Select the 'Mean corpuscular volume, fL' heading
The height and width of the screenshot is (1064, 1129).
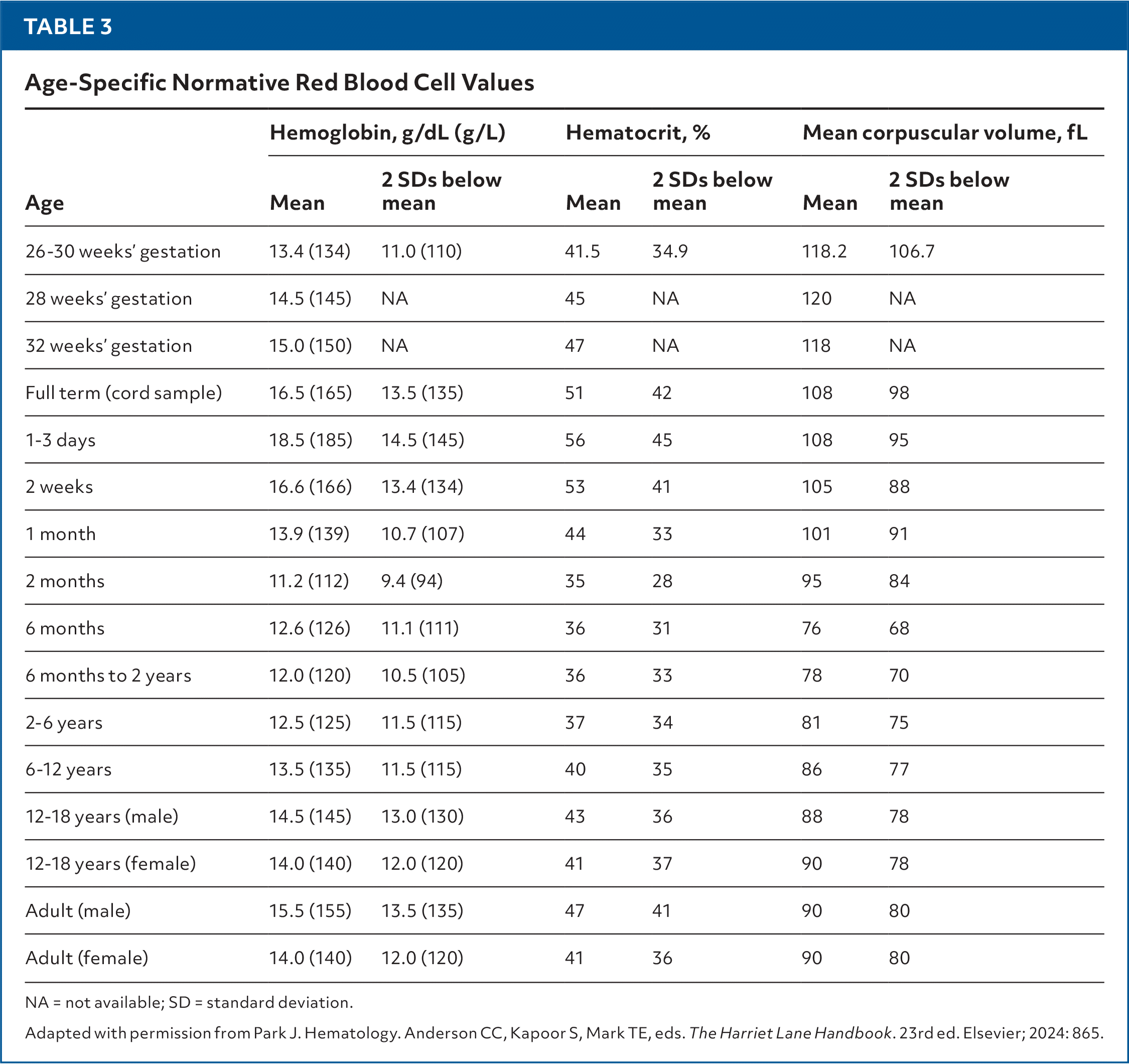[944, 133]
